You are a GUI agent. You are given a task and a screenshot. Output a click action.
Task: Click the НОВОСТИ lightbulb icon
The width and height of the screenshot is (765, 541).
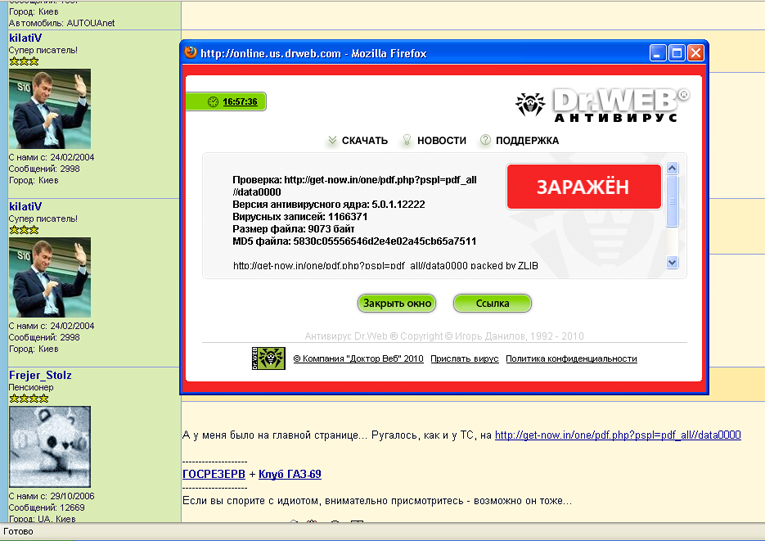[407, 141]
